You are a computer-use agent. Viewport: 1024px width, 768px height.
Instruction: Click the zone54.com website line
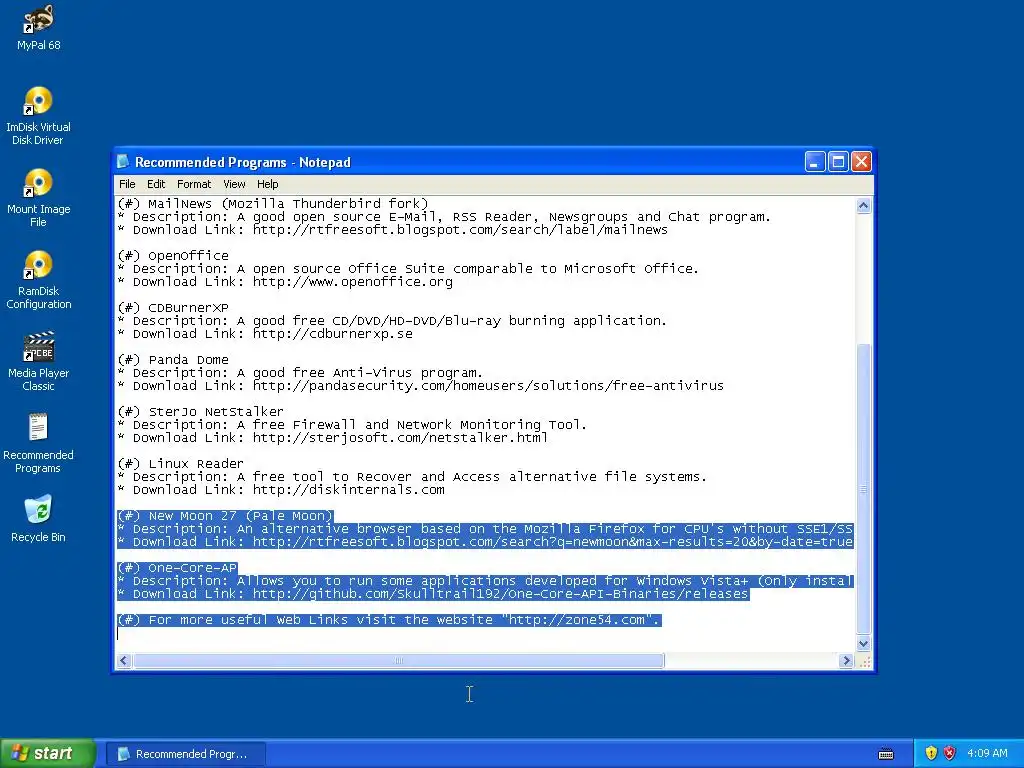click(389, 620)
